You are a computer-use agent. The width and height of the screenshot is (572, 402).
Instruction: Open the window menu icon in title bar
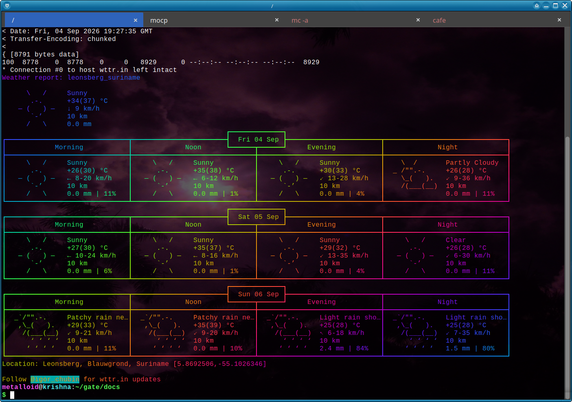pyautogui.click(x=7, y=6)
